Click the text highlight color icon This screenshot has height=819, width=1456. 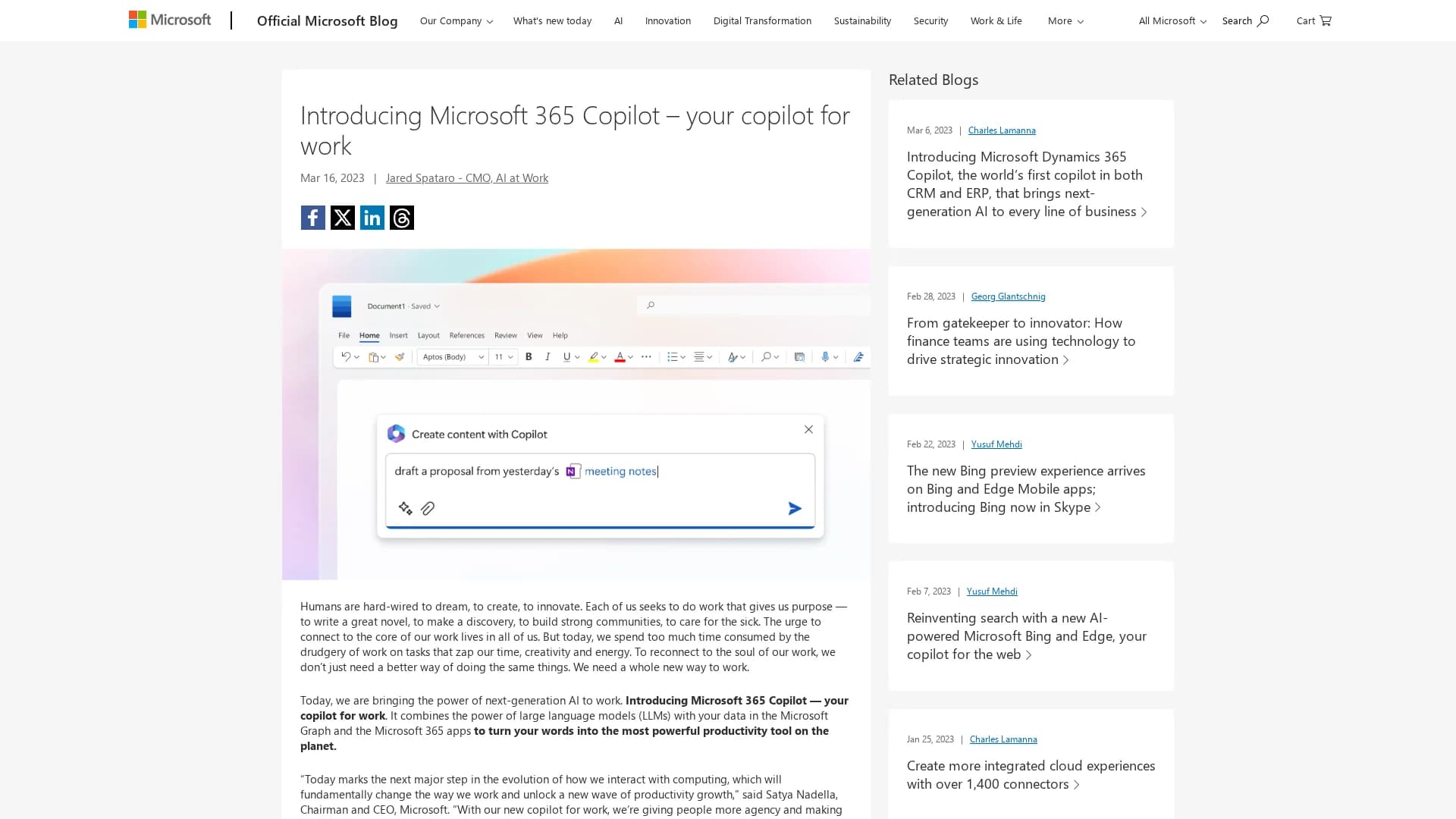tap(594, 356)
